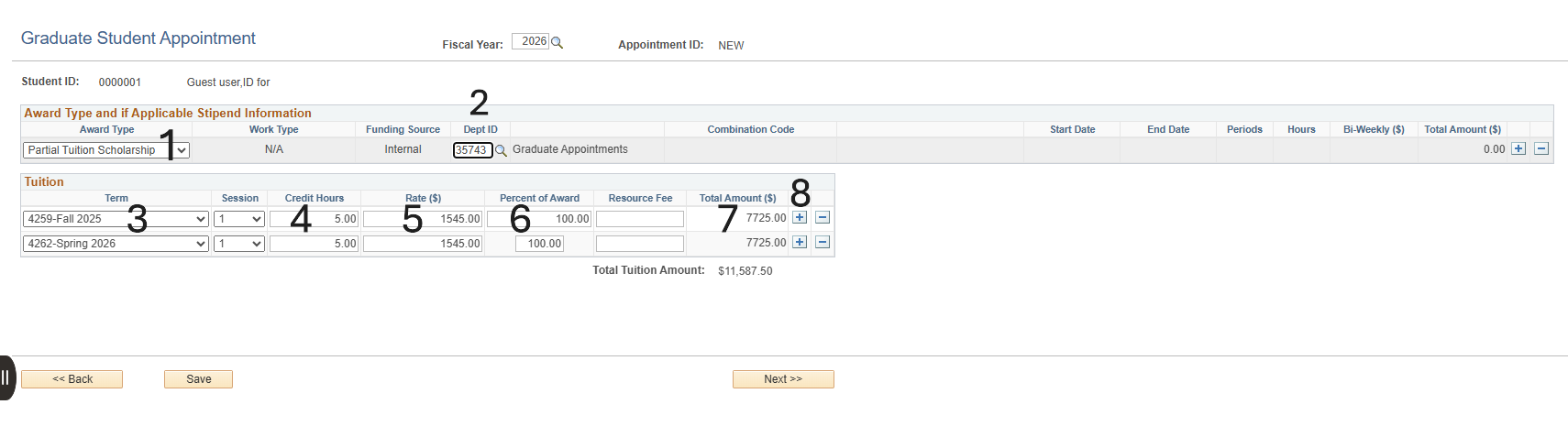This screenshot has width=1568, height=448.
Task: Focus the Dept ID field showing 35743
Action: tap(472, 150)
